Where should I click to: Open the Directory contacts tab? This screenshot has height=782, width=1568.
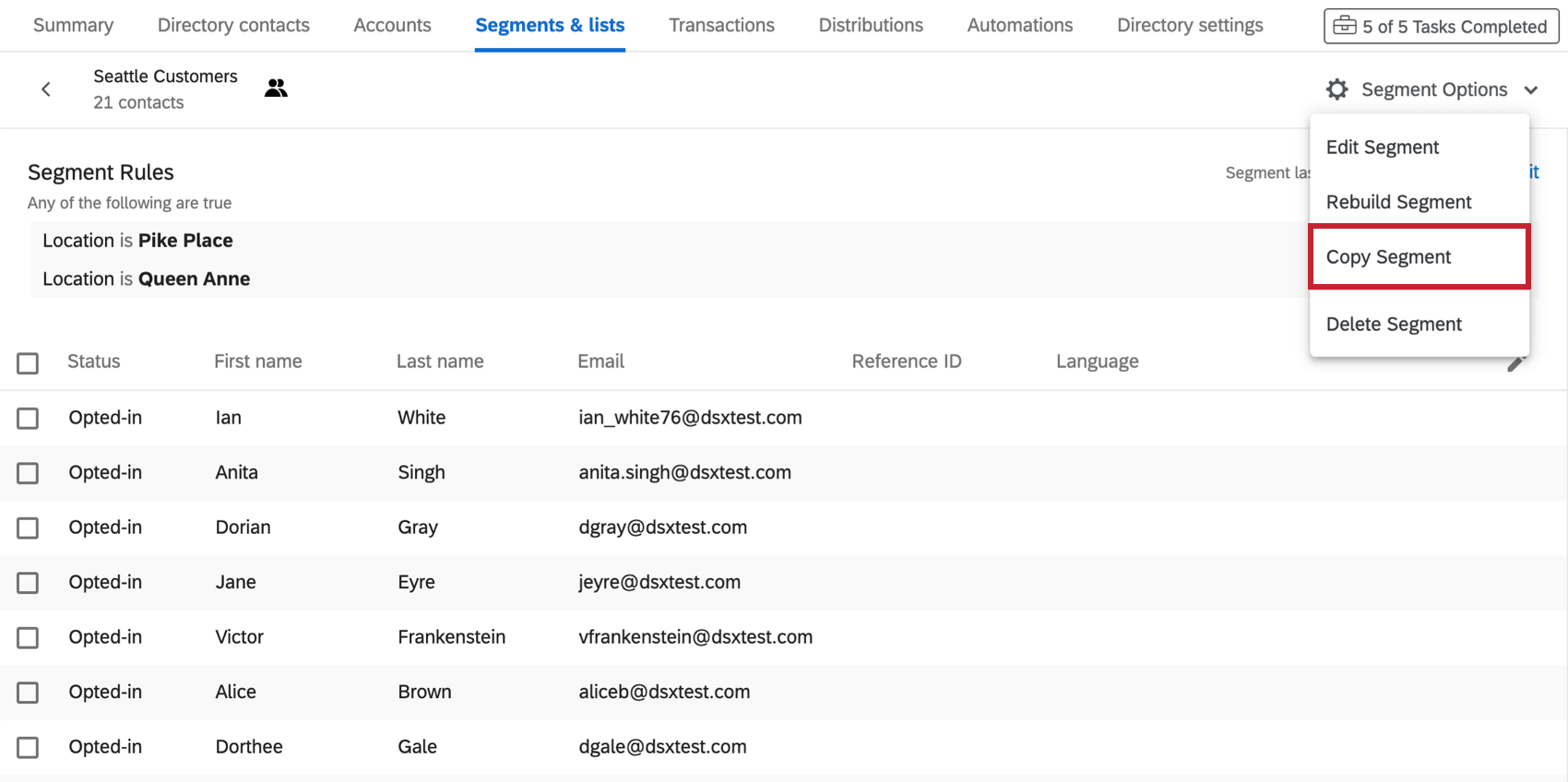coord(233,26)
